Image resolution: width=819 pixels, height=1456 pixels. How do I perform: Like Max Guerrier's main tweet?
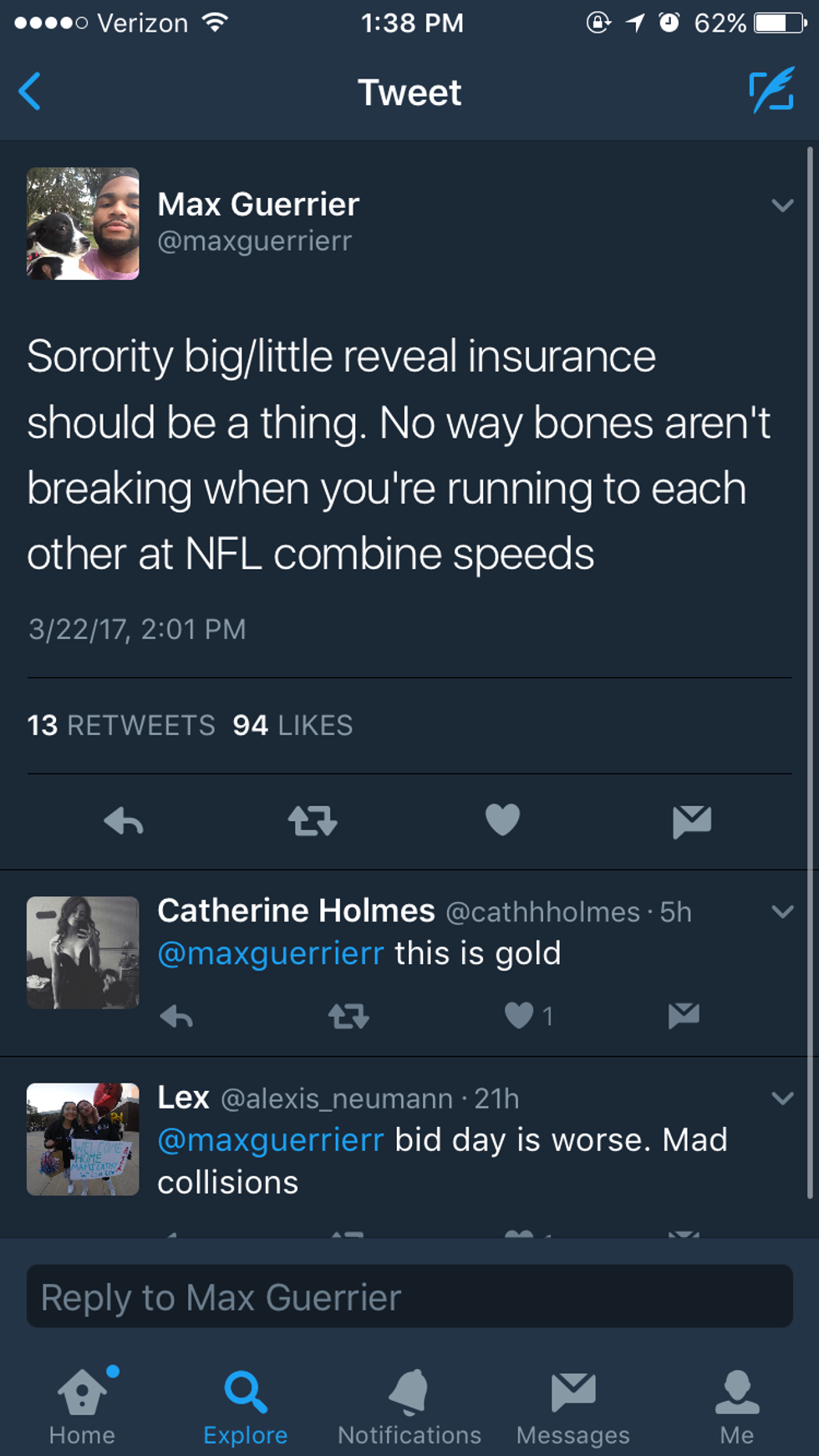502,819
